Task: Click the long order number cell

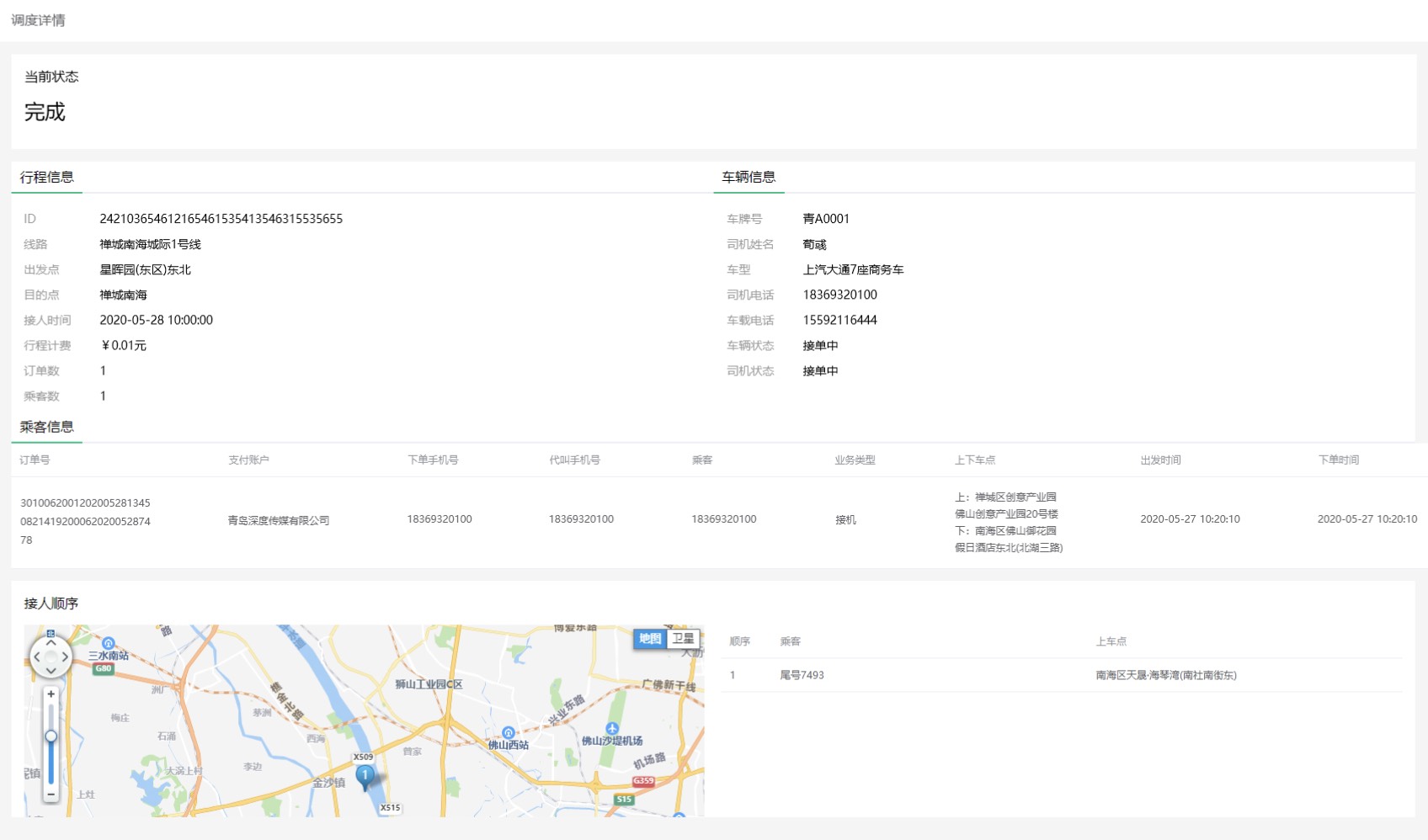Action: click(x=88, y=520)
